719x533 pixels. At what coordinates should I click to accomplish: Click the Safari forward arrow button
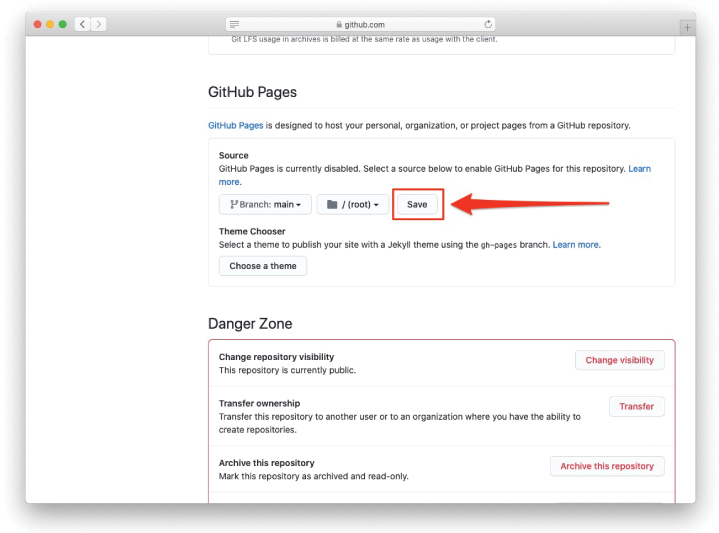(98, 24)
